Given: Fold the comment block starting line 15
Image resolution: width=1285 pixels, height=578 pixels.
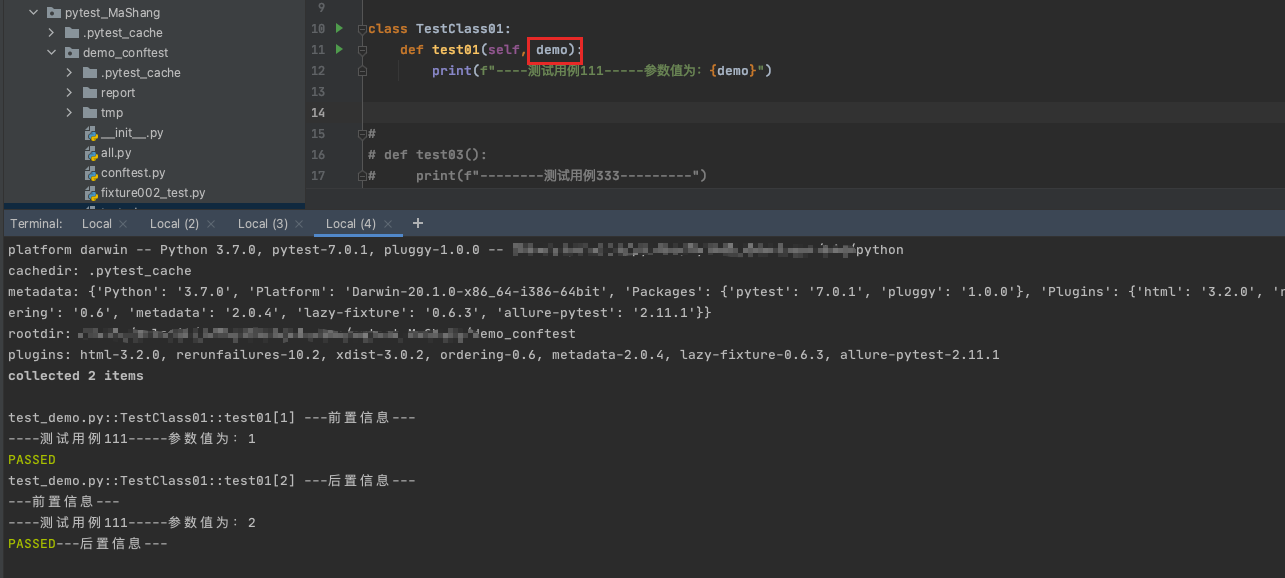Looking at the screenshot, I should tap(362, 134).
